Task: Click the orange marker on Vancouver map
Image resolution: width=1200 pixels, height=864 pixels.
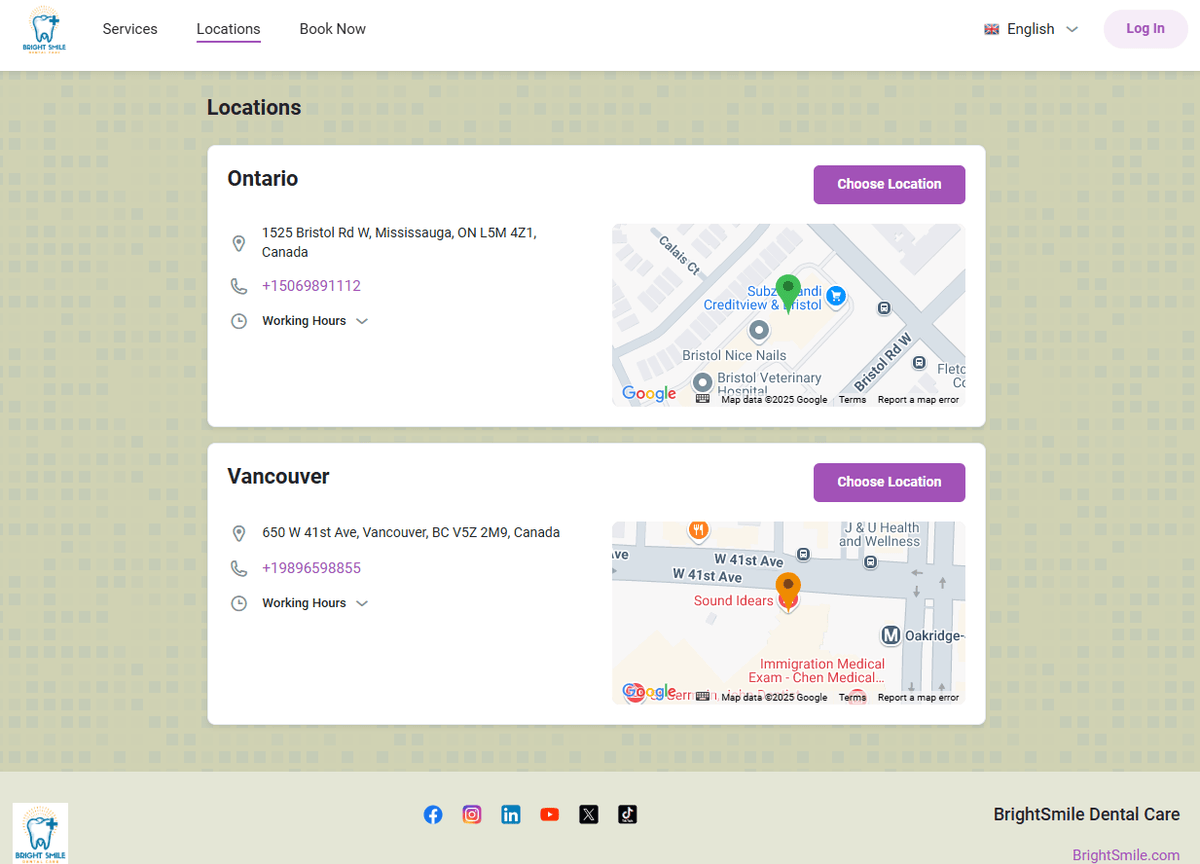Action: pyautogui.click(x=788, y=590)
